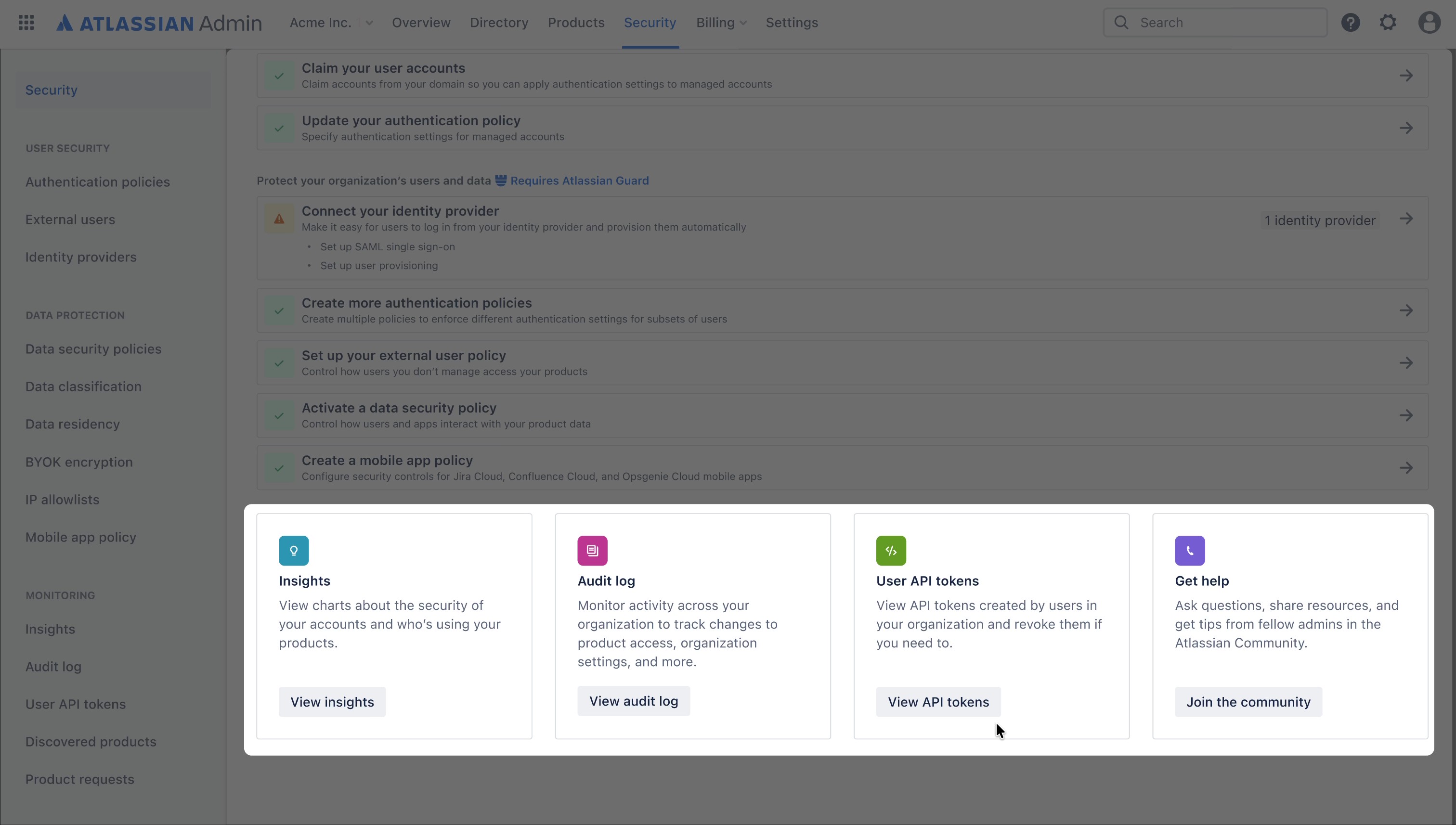Image resolution: width=1456 pixels, height=825 pixels.
Task: Open the settings gear icon
Action: pos(1388,22)
